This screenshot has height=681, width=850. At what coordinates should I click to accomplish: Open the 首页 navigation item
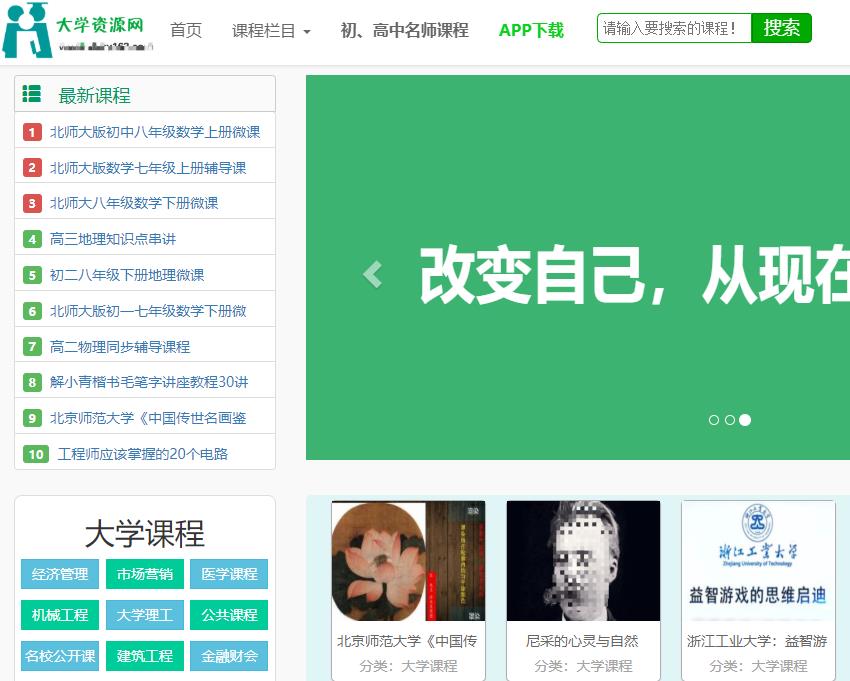pos(186,31)
